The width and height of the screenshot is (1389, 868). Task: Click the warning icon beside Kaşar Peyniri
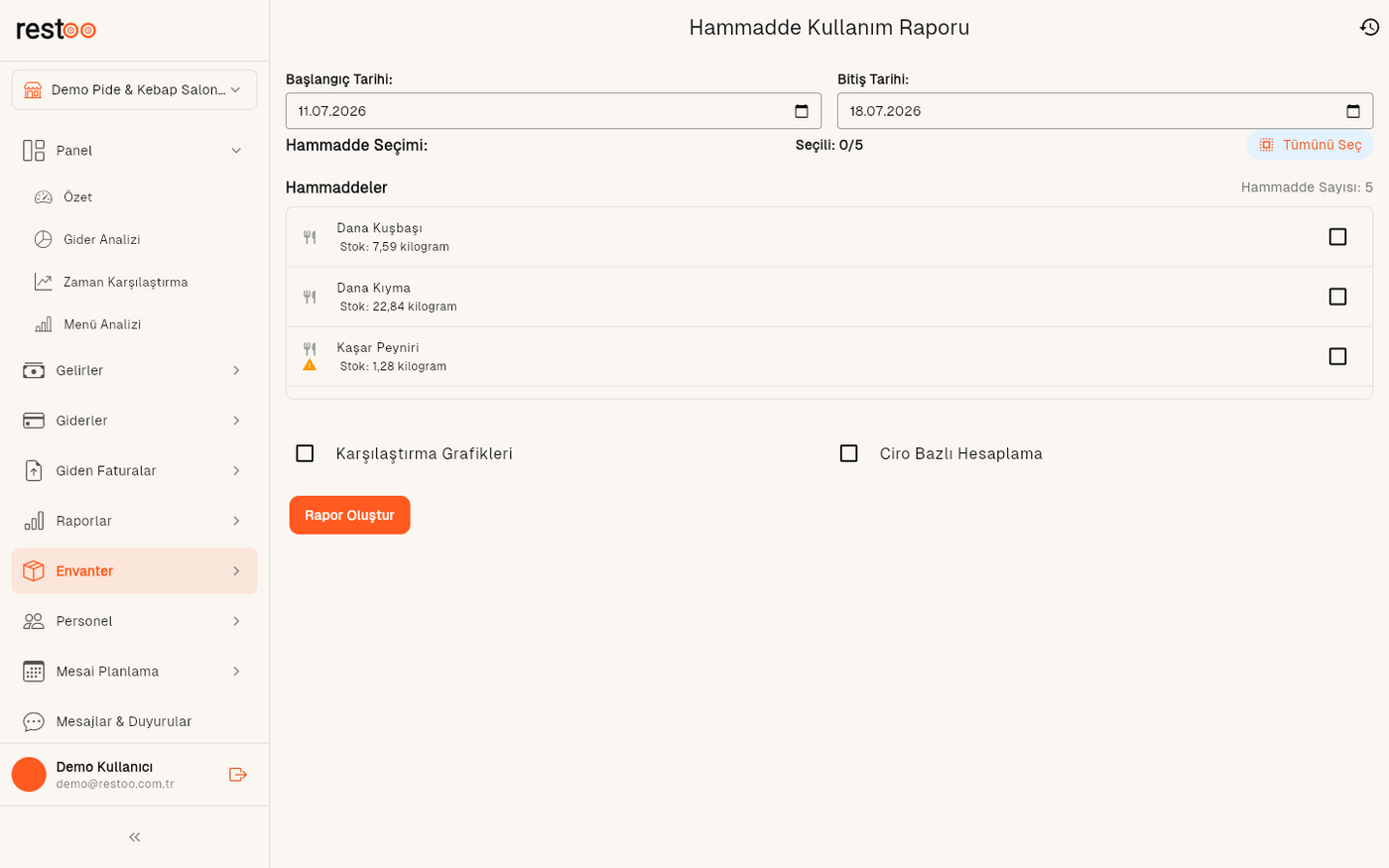[310, 365]
